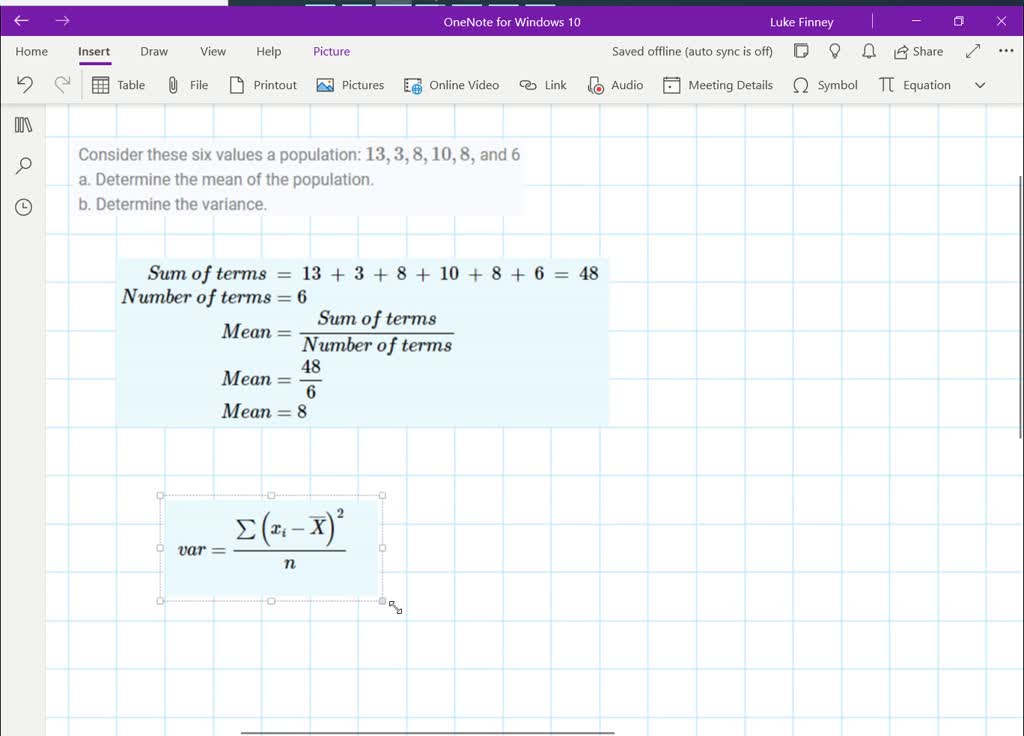The width and height of the screenshot is (1024, 736).
Task: Switch to the Draw tab
Action: (154, 51)
